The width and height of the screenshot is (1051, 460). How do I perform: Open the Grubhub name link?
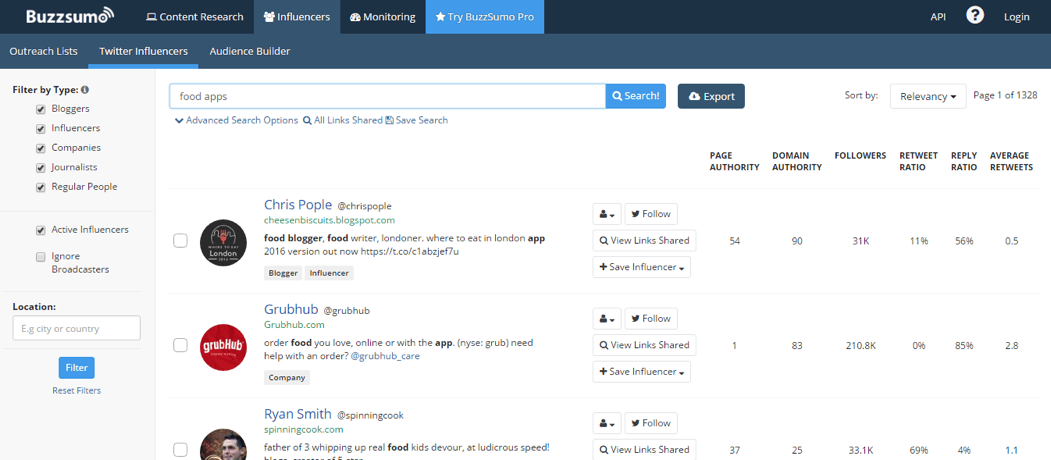click(x=291, y=309)
